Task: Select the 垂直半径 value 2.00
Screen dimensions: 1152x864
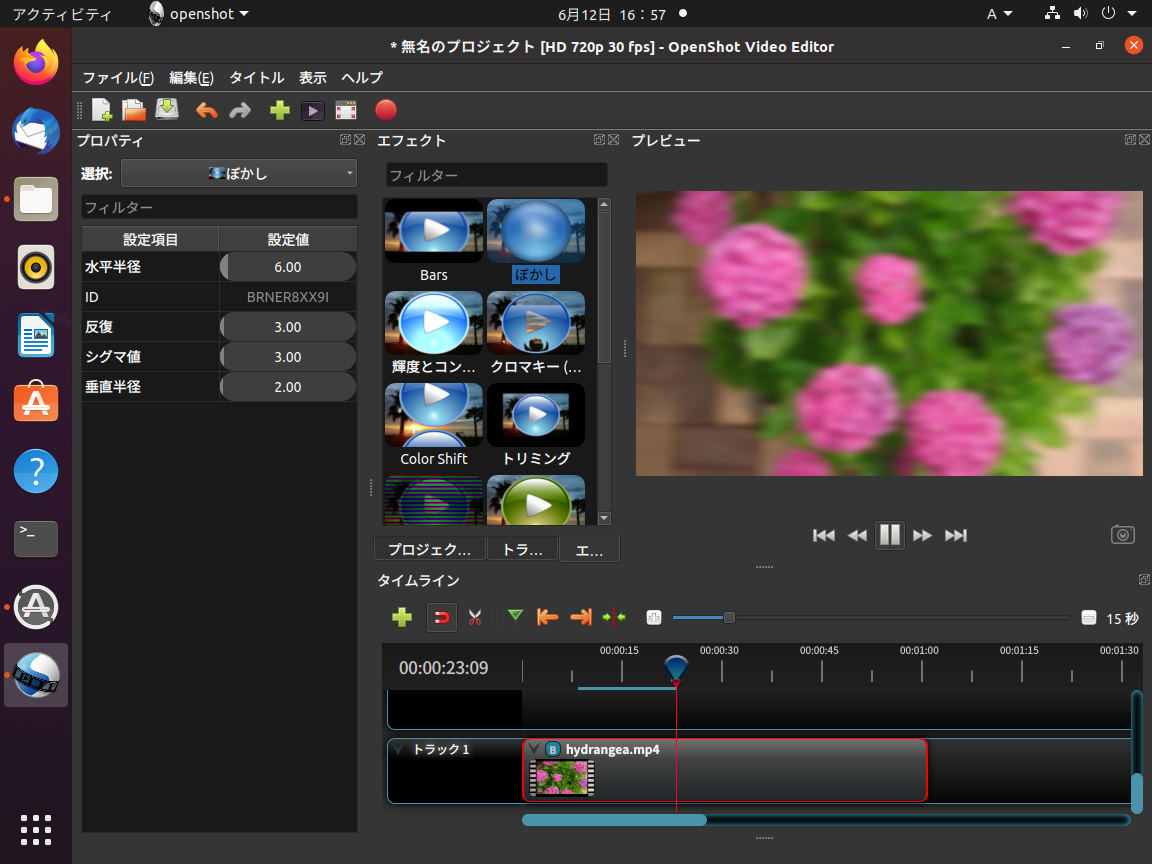Action: point(288,387)
